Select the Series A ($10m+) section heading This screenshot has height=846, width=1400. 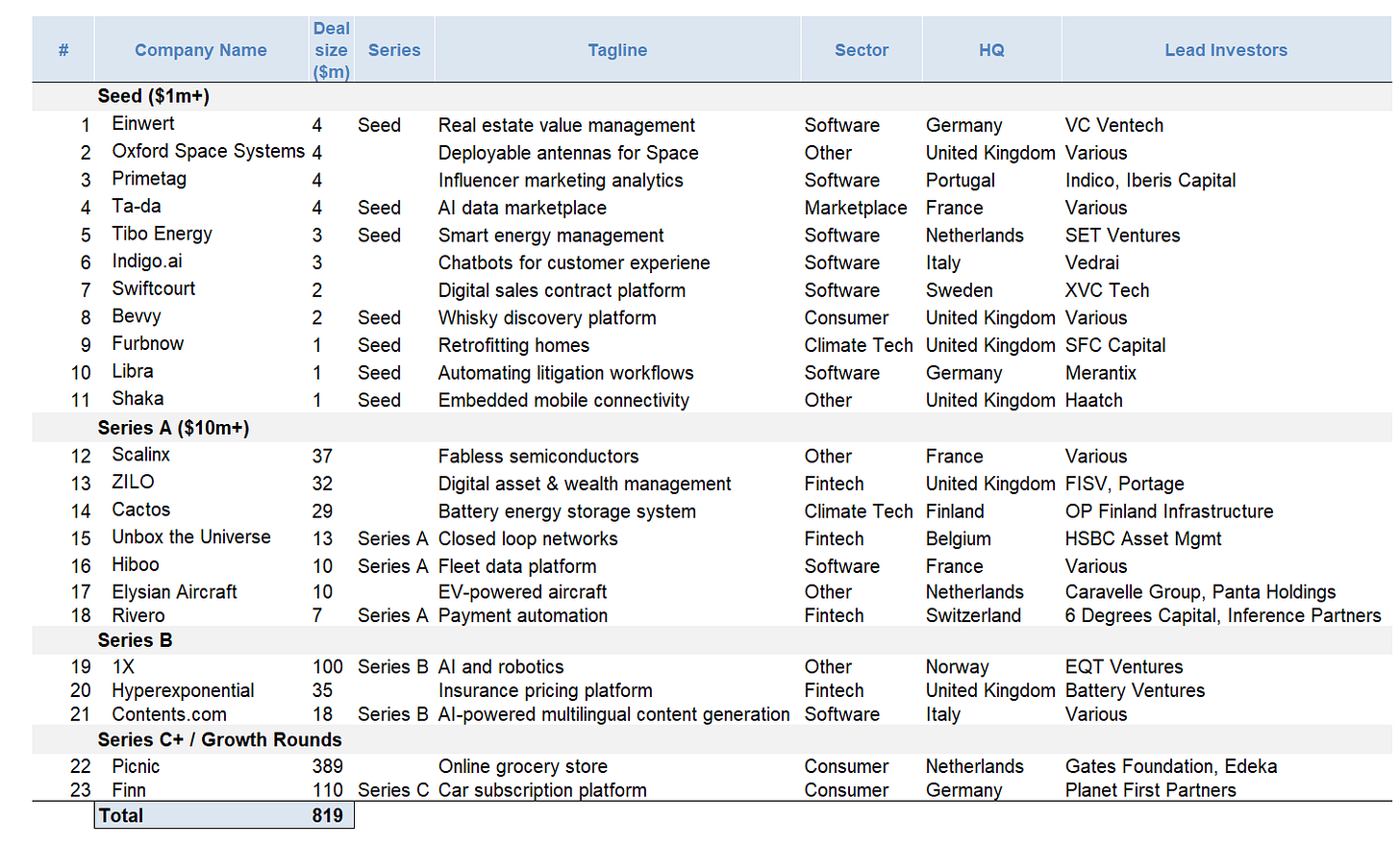[173, 428]
